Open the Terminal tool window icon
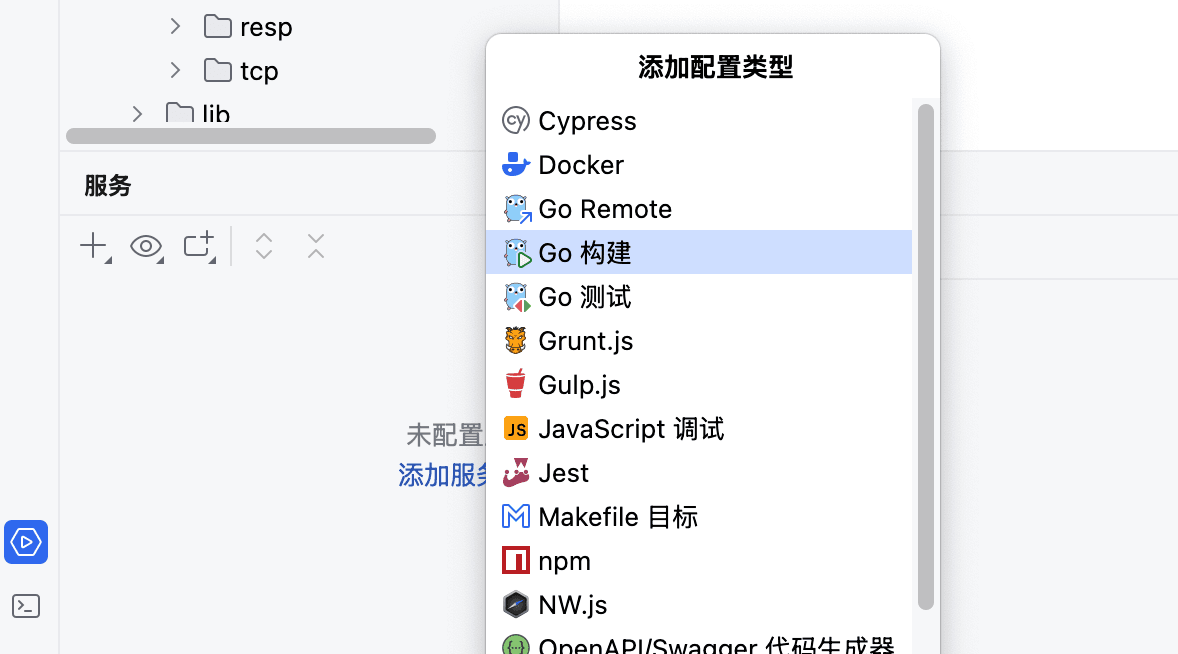Image resolution: width=1178 pixels, height=654 pixels. [25, 605]
